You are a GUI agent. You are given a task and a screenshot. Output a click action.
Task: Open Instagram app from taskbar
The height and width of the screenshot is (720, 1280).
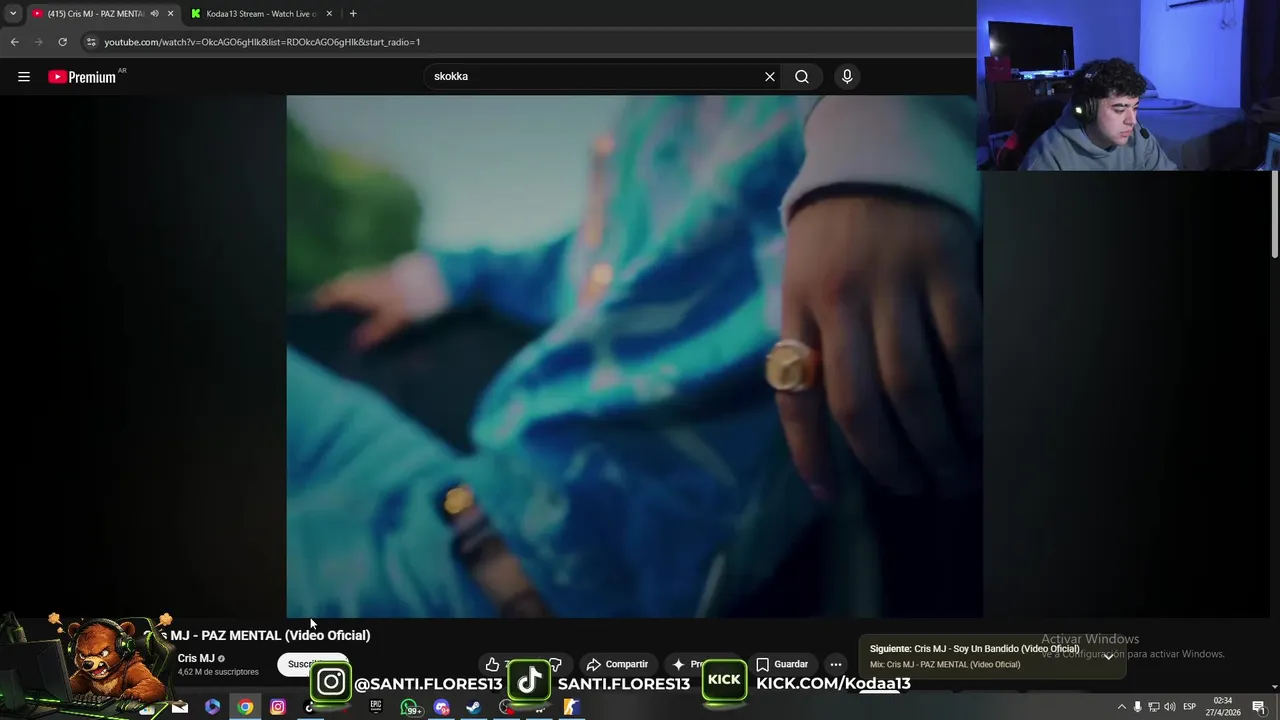[278, 707]
